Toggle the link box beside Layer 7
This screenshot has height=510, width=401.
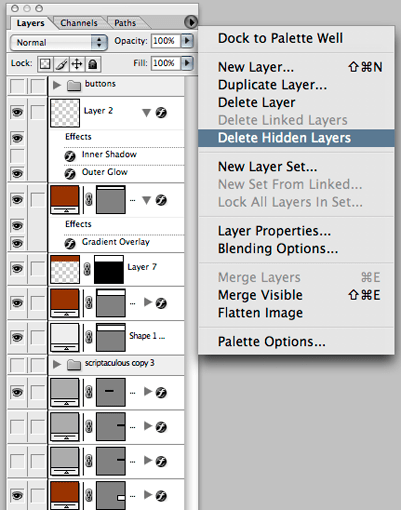pyautogui.click(x=38, y=269)
